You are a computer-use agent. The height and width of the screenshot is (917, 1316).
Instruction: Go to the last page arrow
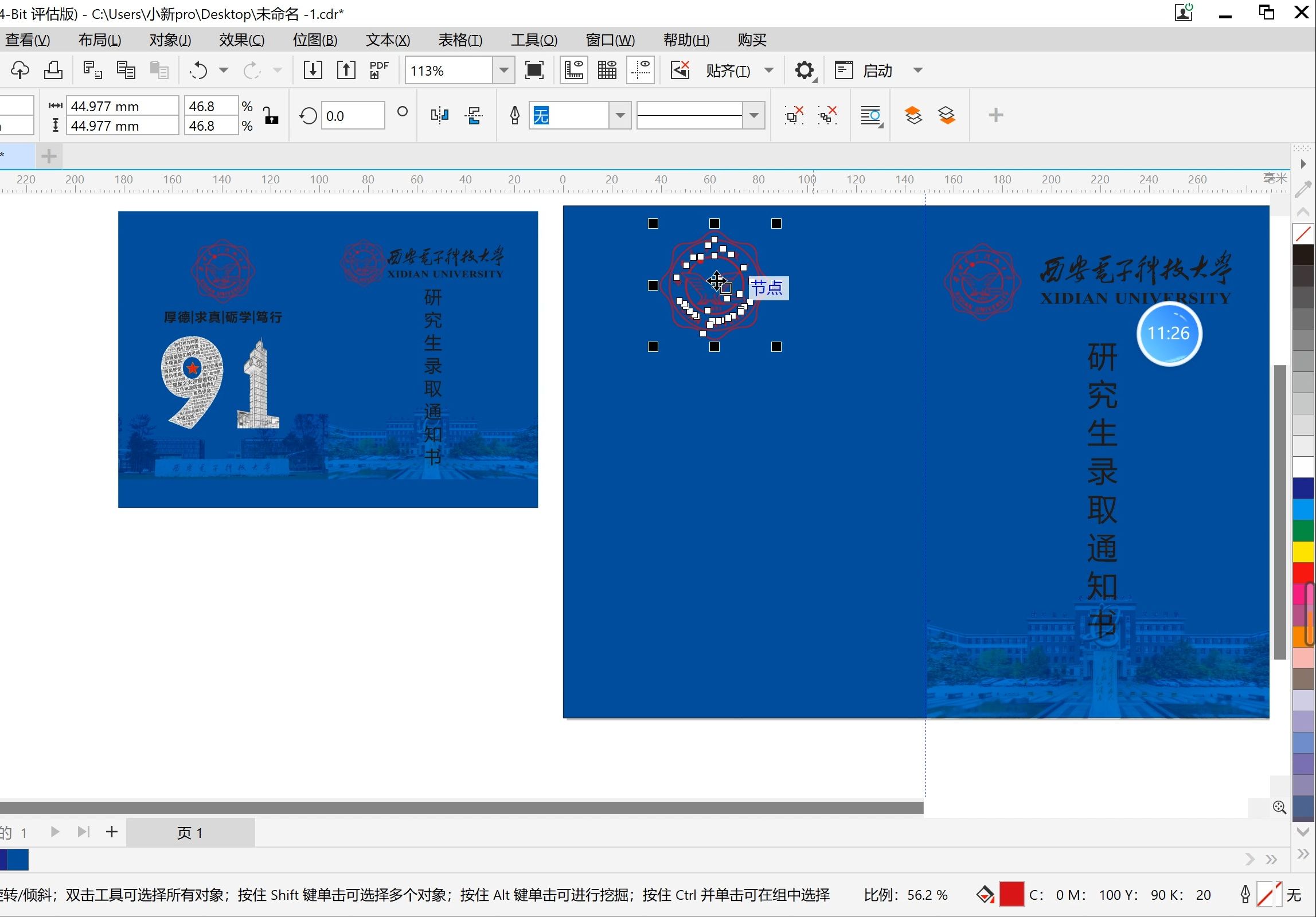84,831
